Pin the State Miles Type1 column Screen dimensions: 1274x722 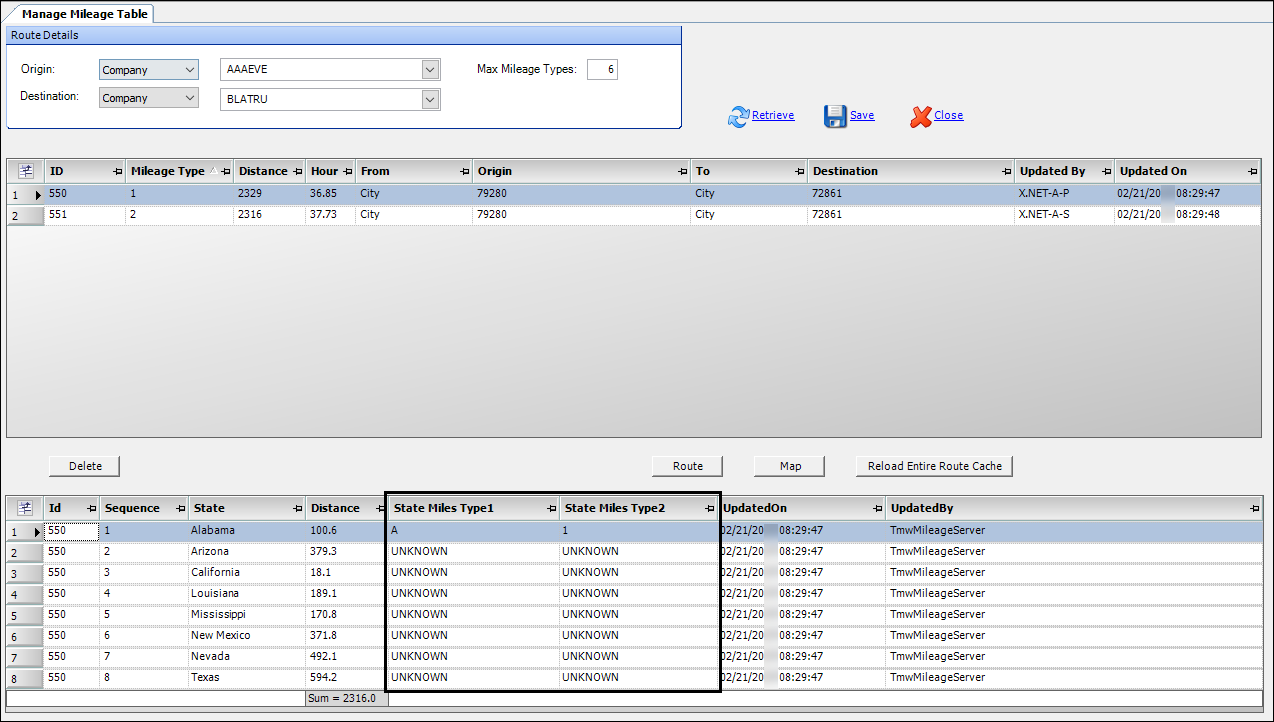[x=551, y=509]
